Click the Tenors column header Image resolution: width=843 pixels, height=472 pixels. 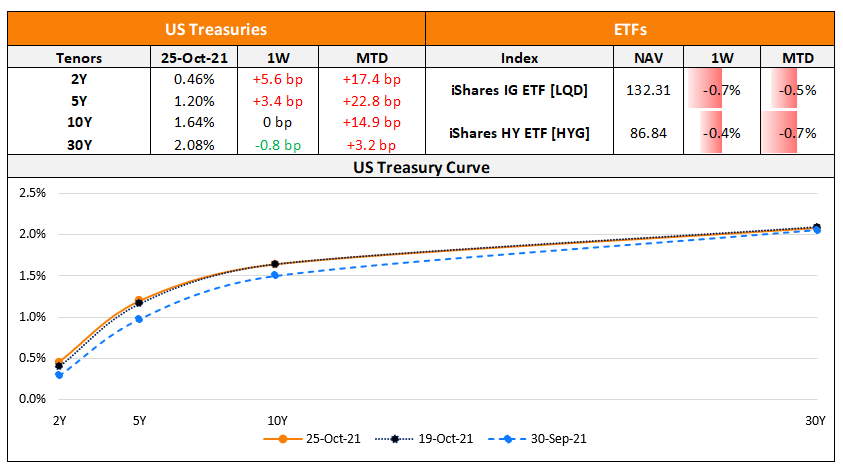click(x=79, y=58)
